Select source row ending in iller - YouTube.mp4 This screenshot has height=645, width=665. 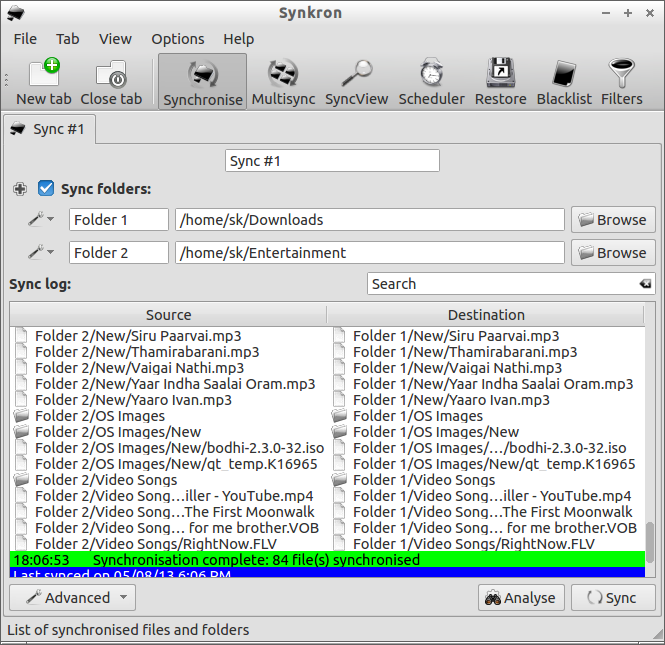click(168, 496)
